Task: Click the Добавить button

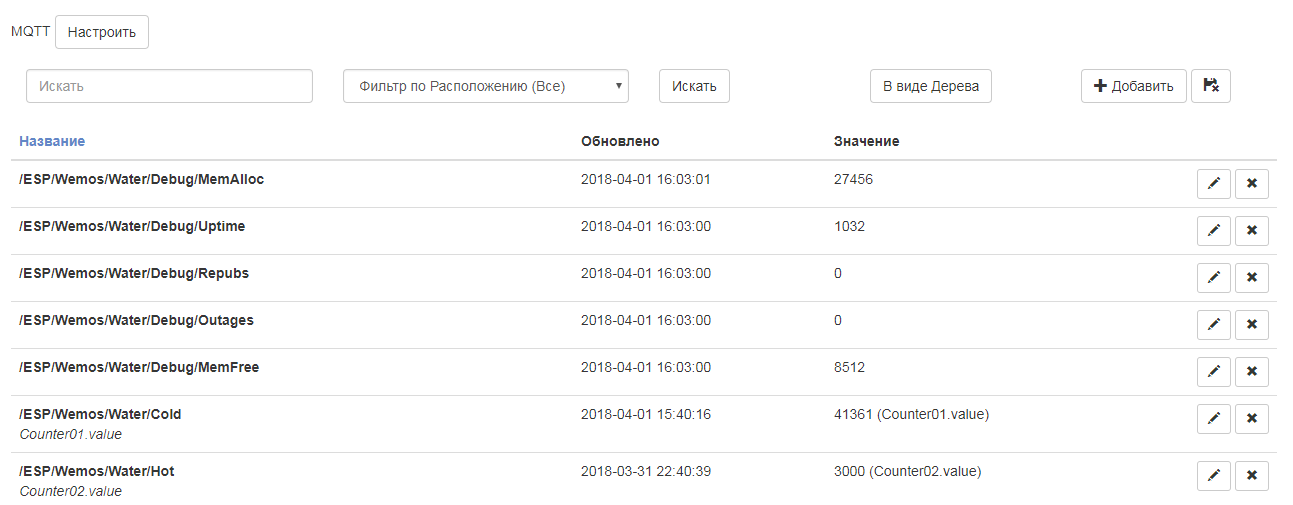Action: tap(1133, 86)
